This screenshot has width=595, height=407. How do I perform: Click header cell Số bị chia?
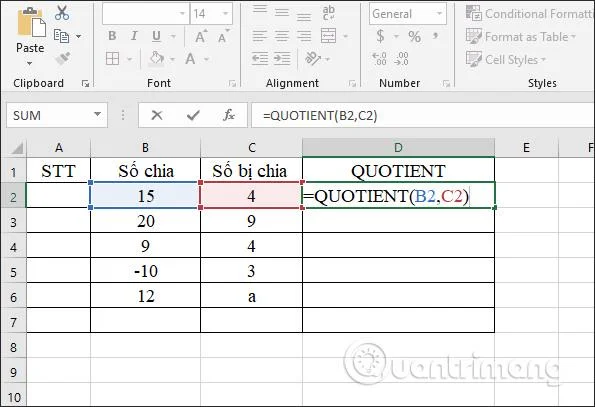pyautogui.click(x=251, y=171)
